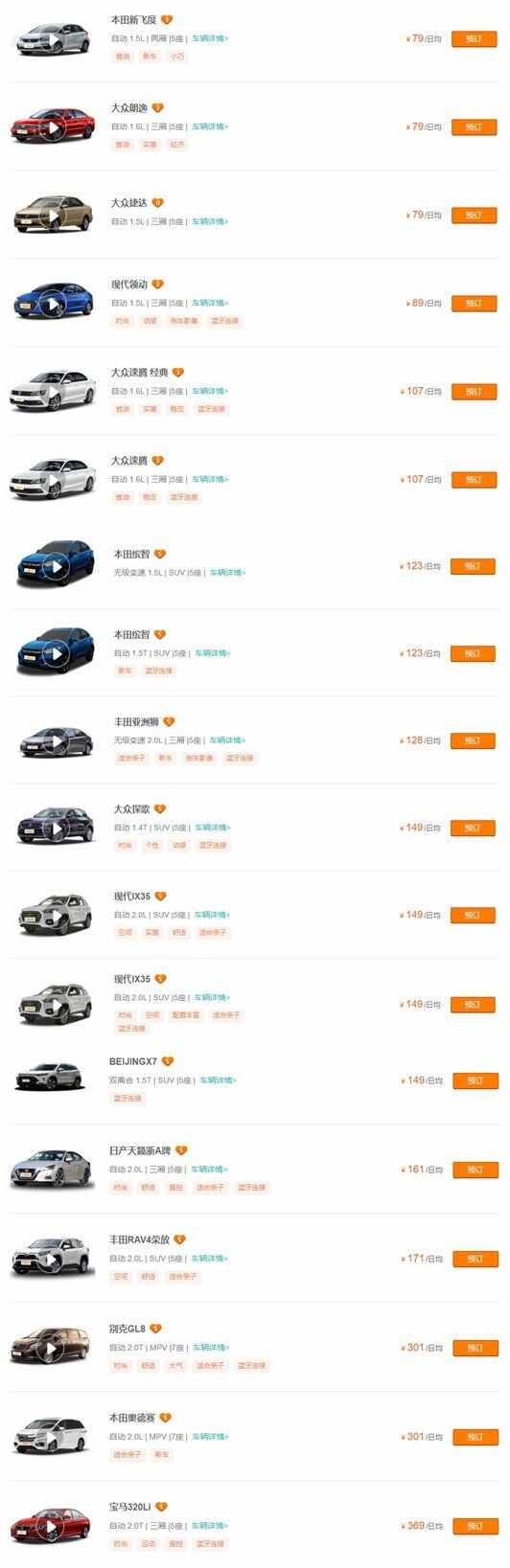Book the 本田新飞度 with 预订 button

click(474, 39)
